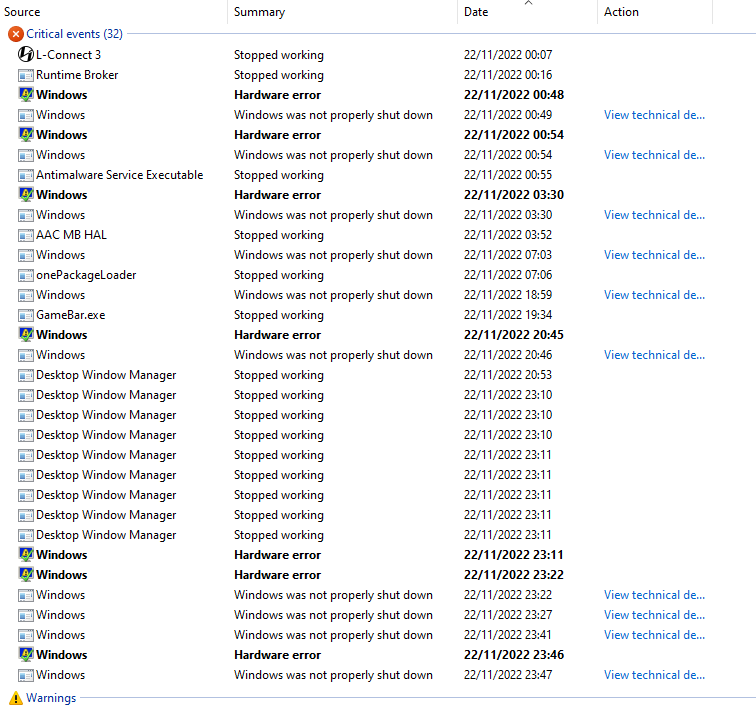
Task: Click the Windows icon at 23:47
Action: pos(26,675)
